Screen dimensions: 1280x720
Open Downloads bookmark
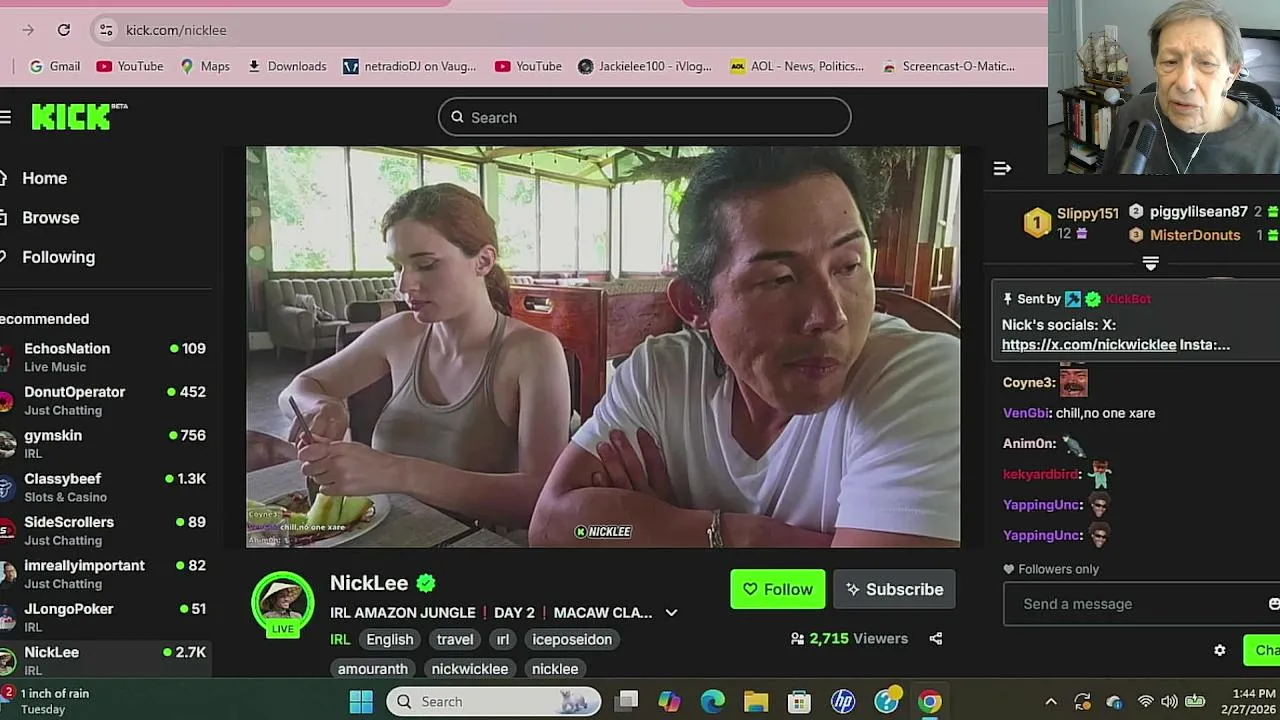tap(287, 66)
